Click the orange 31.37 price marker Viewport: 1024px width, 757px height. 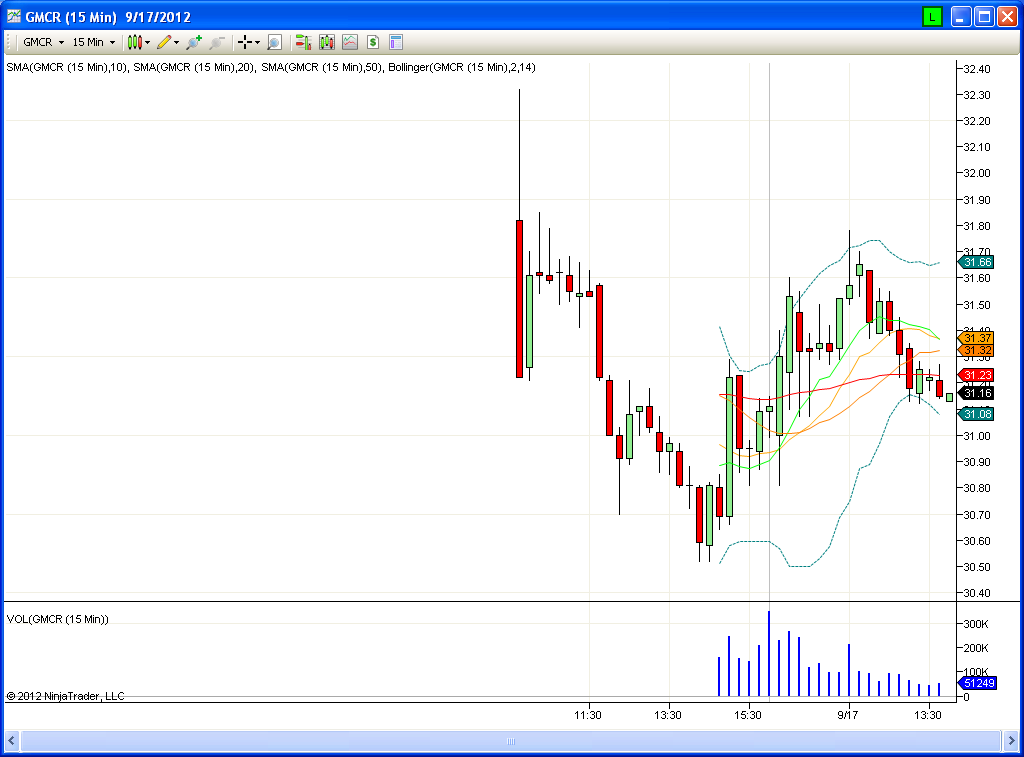click(x=976, y=338)
